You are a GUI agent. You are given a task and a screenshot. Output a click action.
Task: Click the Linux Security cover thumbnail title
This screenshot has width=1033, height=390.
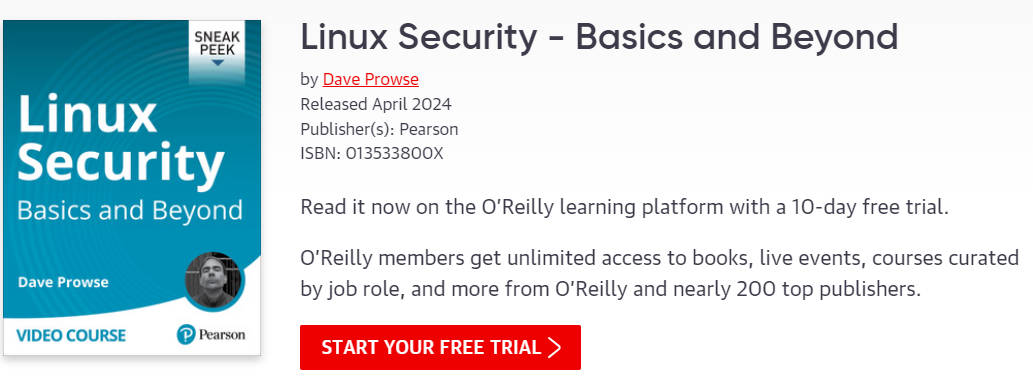tap(121, 139)
